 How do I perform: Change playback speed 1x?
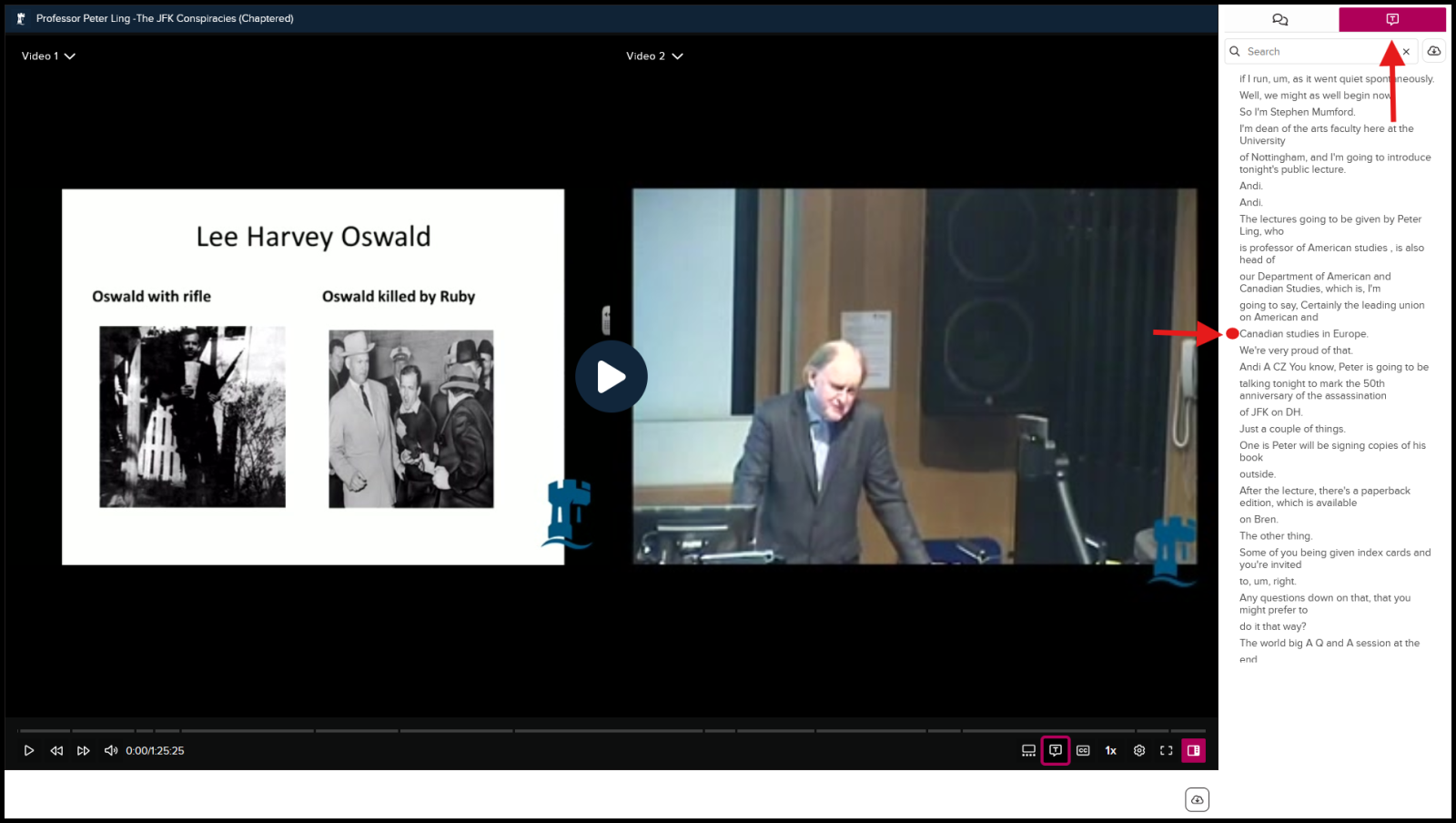coord(1111,750)
